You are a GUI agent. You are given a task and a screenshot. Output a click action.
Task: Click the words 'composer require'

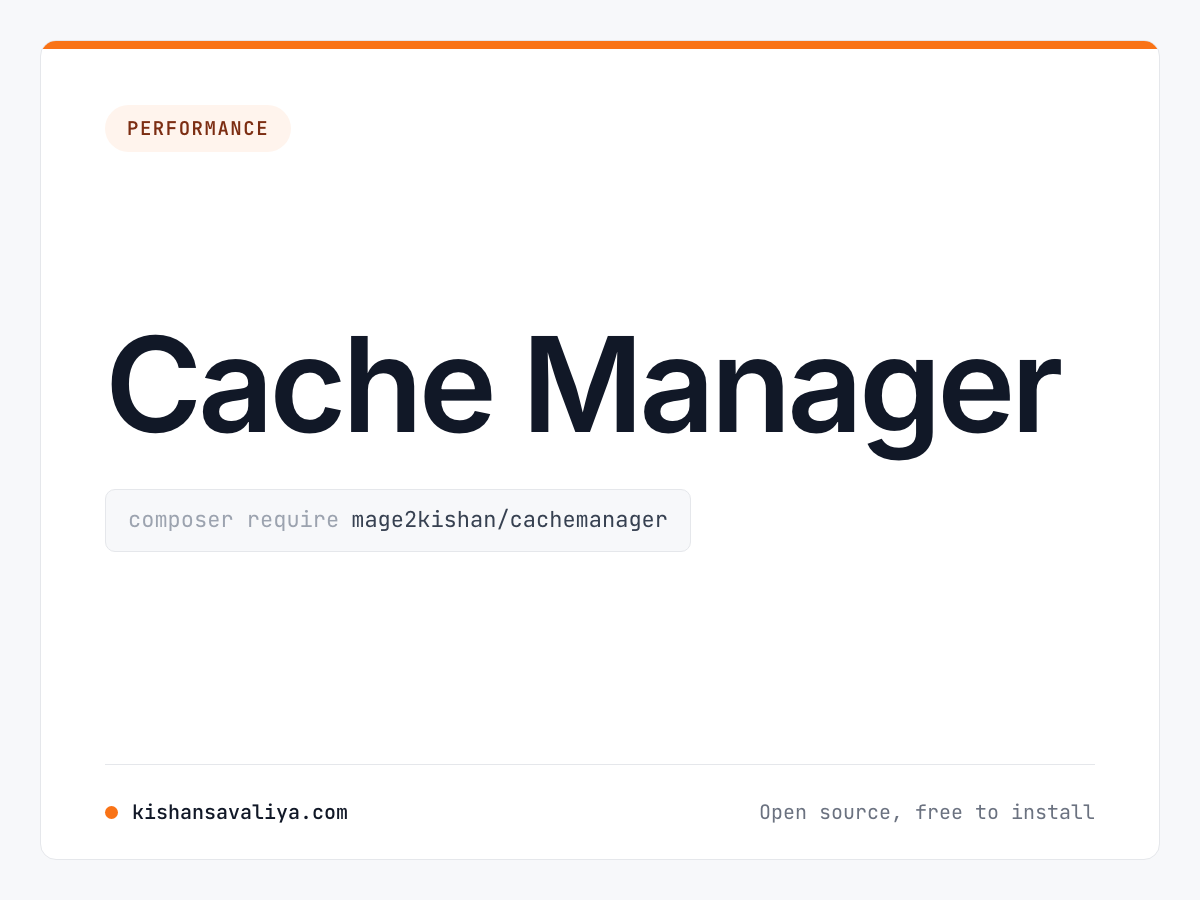[234, 520]
